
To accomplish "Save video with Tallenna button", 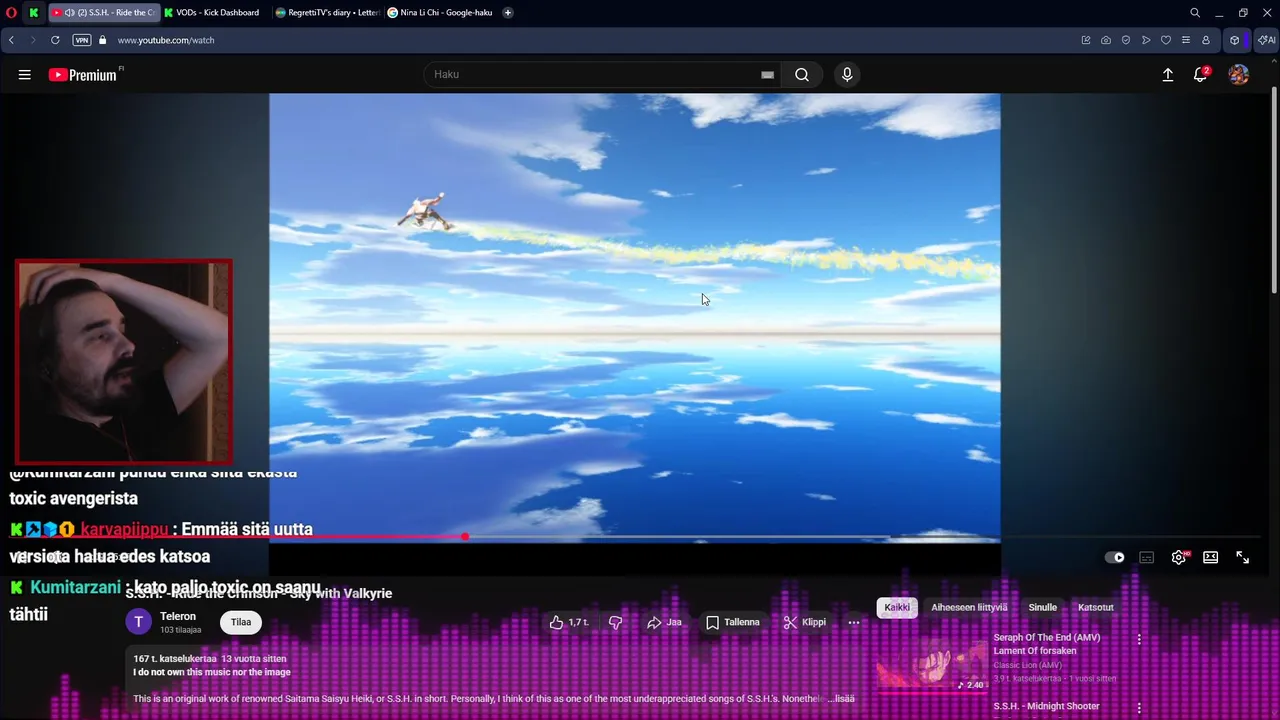I will pos(733,622).
